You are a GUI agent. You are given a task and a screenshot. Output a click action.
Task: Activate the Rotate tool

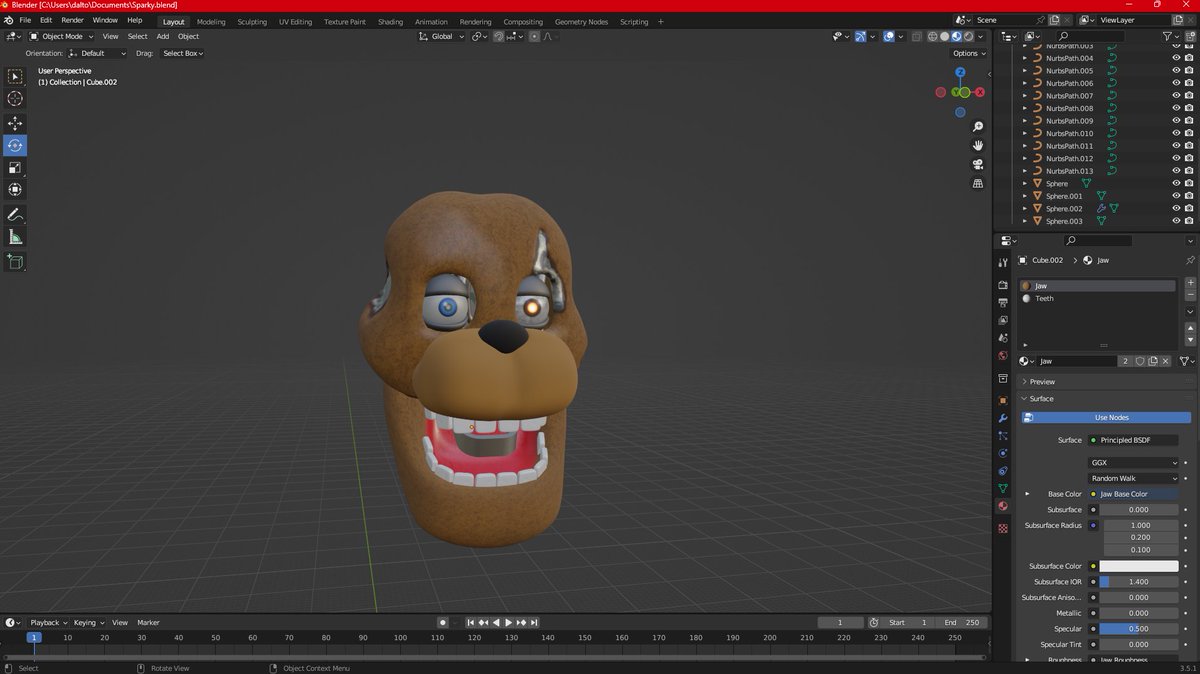pos(15,145)
